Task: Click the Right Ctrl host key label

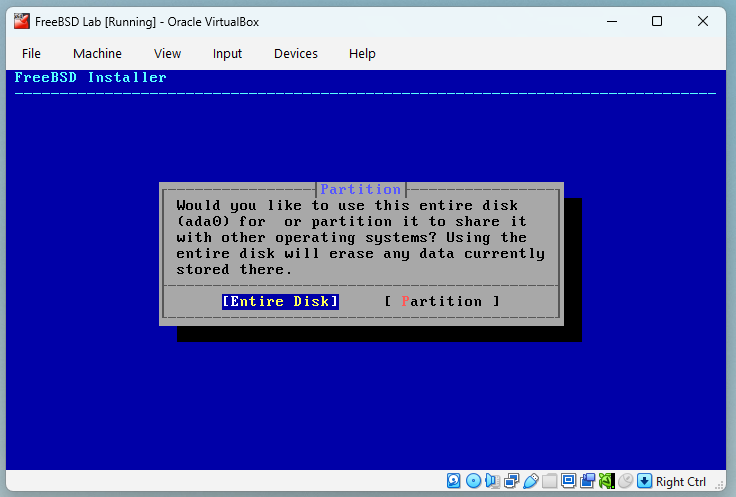Action: [681, 482]
